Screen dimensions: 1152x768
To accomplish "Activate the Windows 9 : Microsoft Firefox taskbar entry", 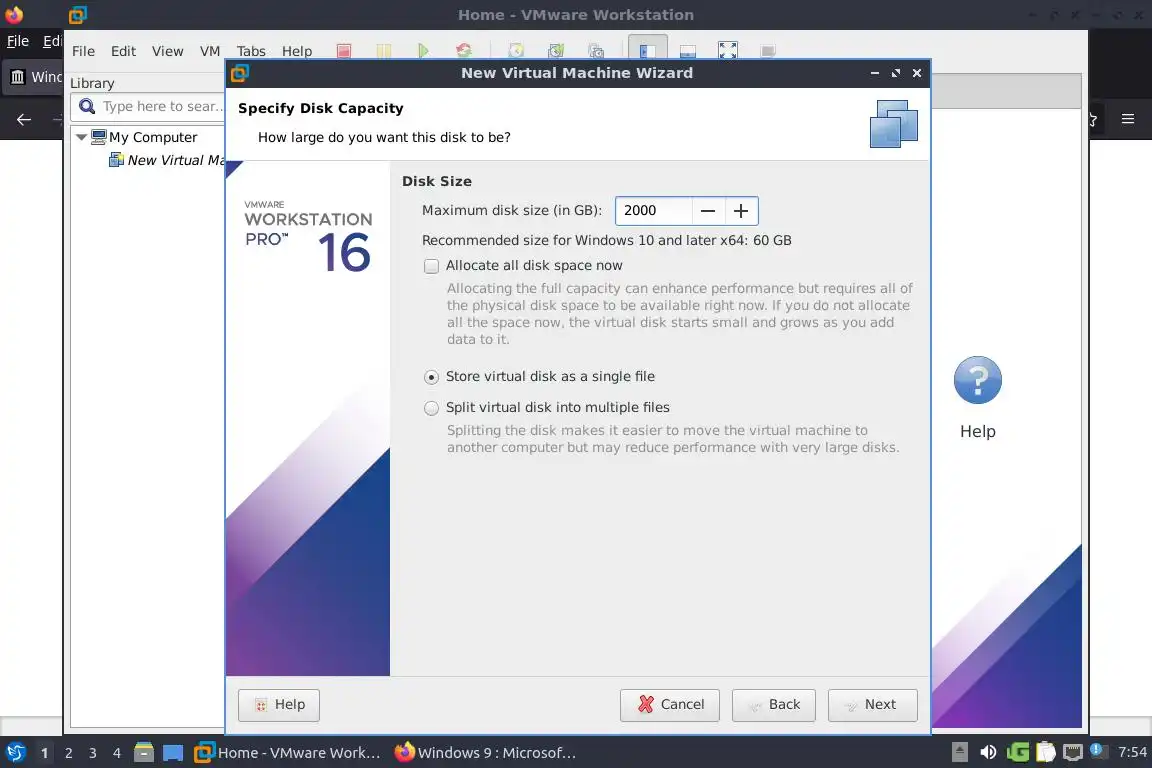I will [485, 753].
